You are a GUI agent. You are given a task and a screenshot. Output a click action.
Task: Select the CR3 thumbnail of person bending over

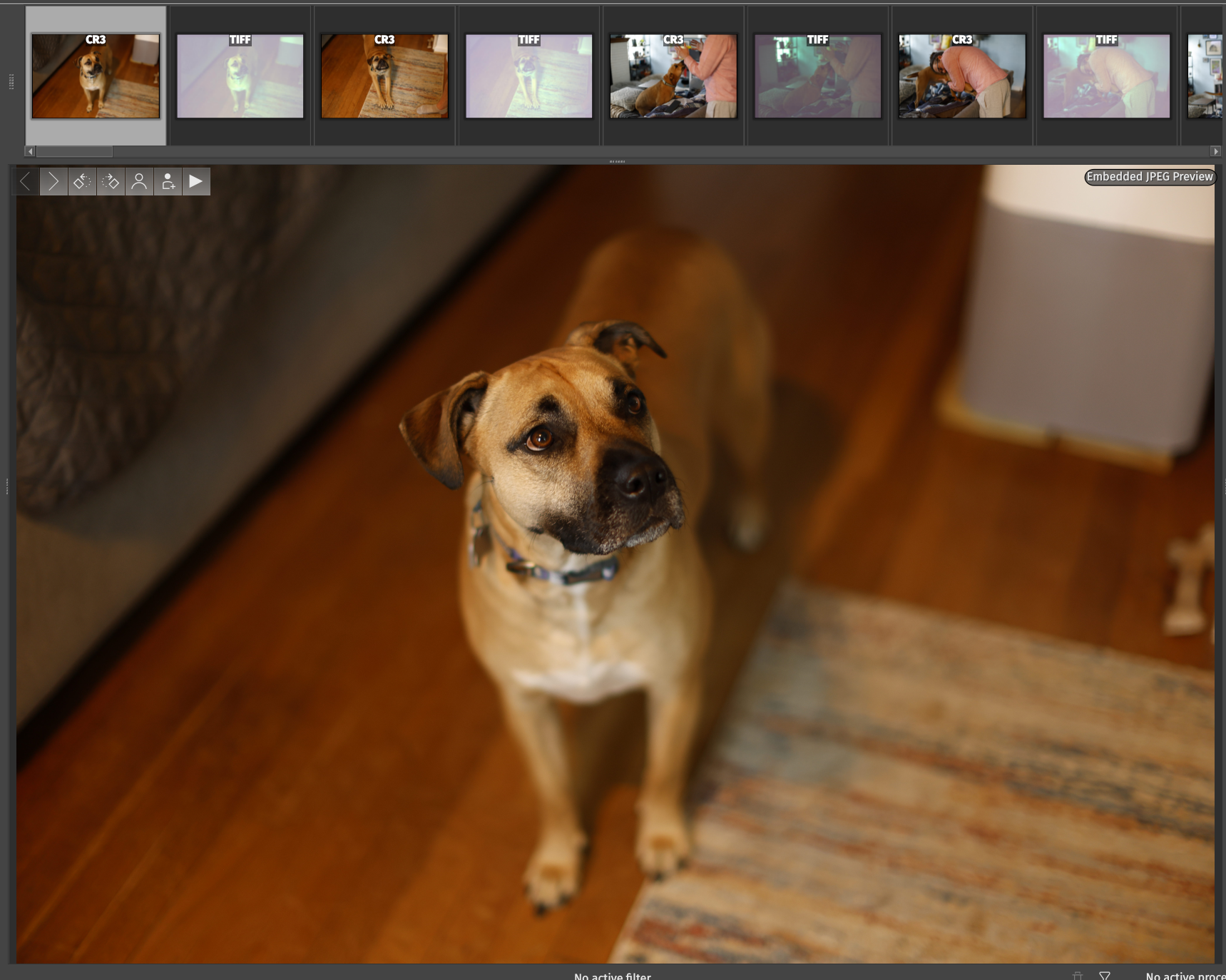[962, 76]
